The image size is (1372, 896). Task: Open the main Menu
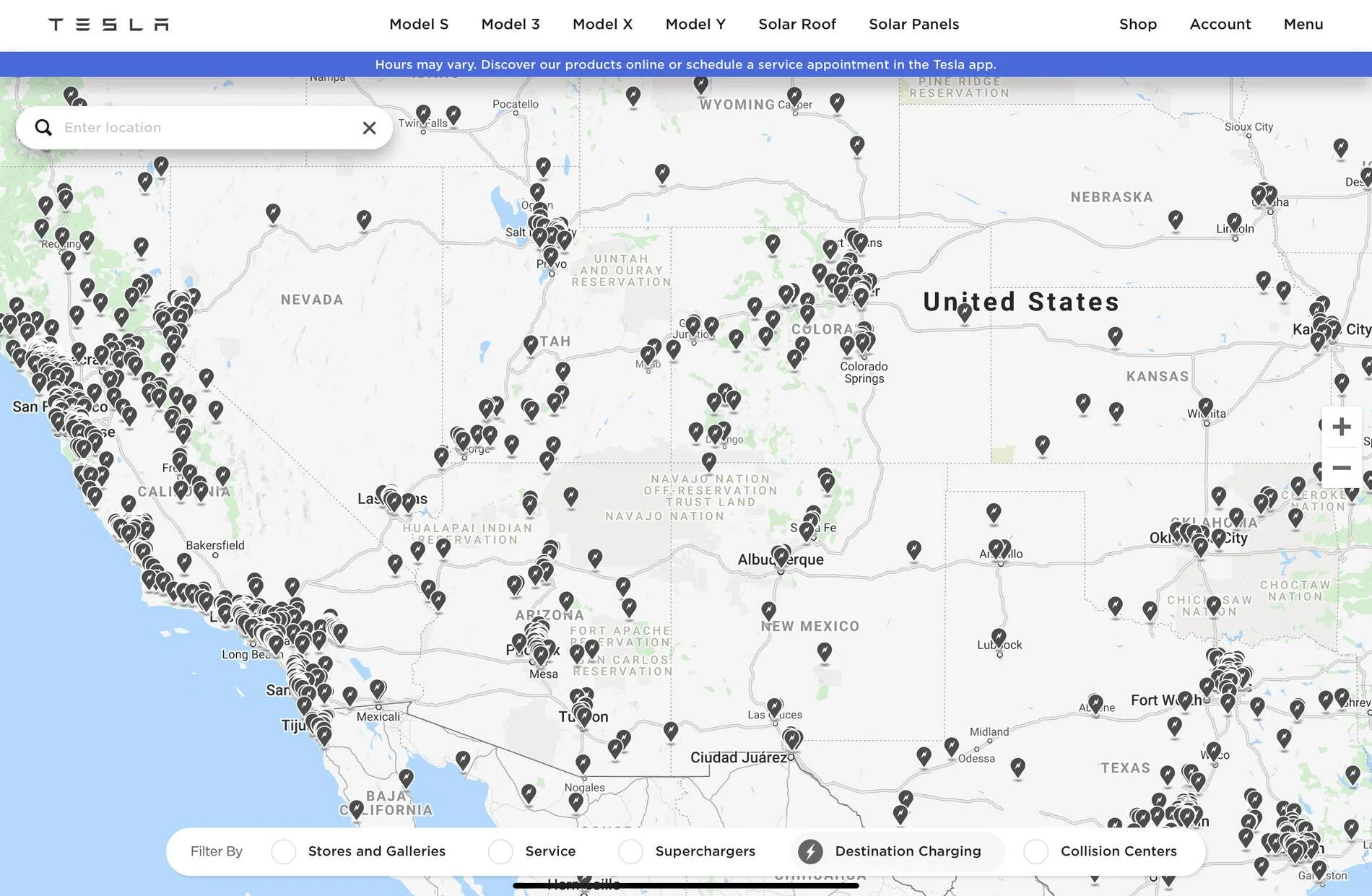(1303, 25)
